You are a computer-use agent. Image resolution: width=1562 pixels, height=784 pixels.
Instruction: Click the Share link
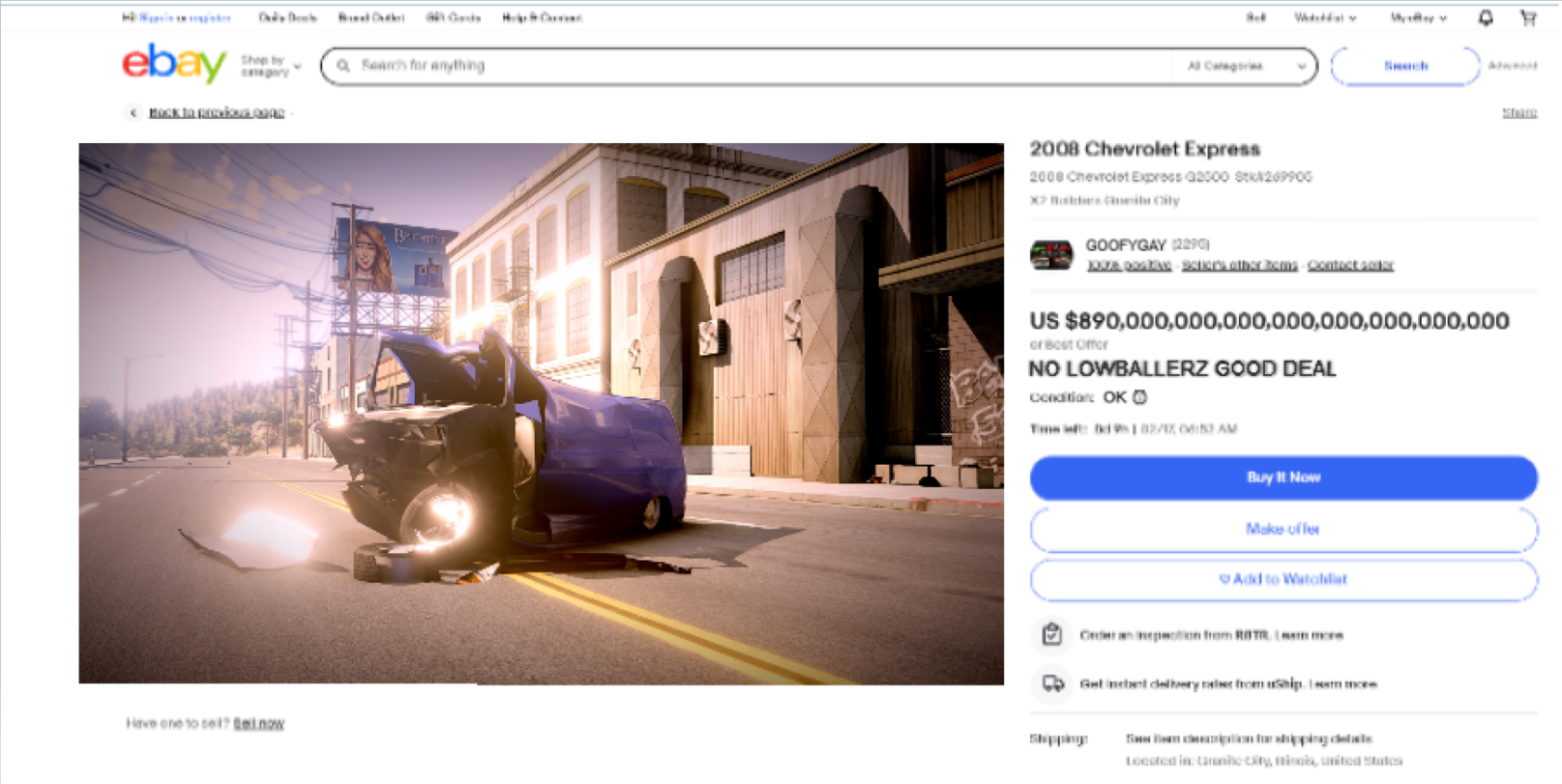pos(1519,113)
